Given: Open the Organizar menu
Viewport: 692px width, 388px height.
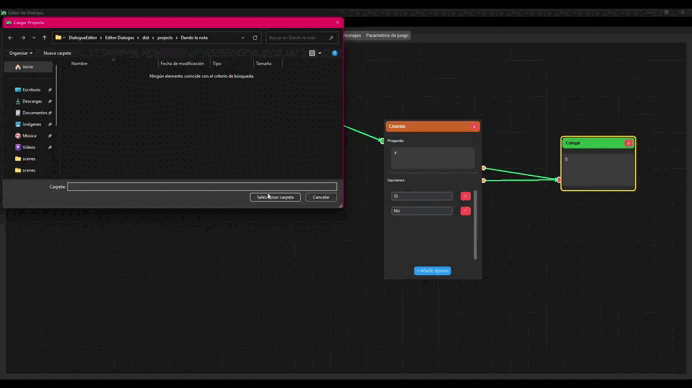Looking at the screenshot, I should pos(20,53).
